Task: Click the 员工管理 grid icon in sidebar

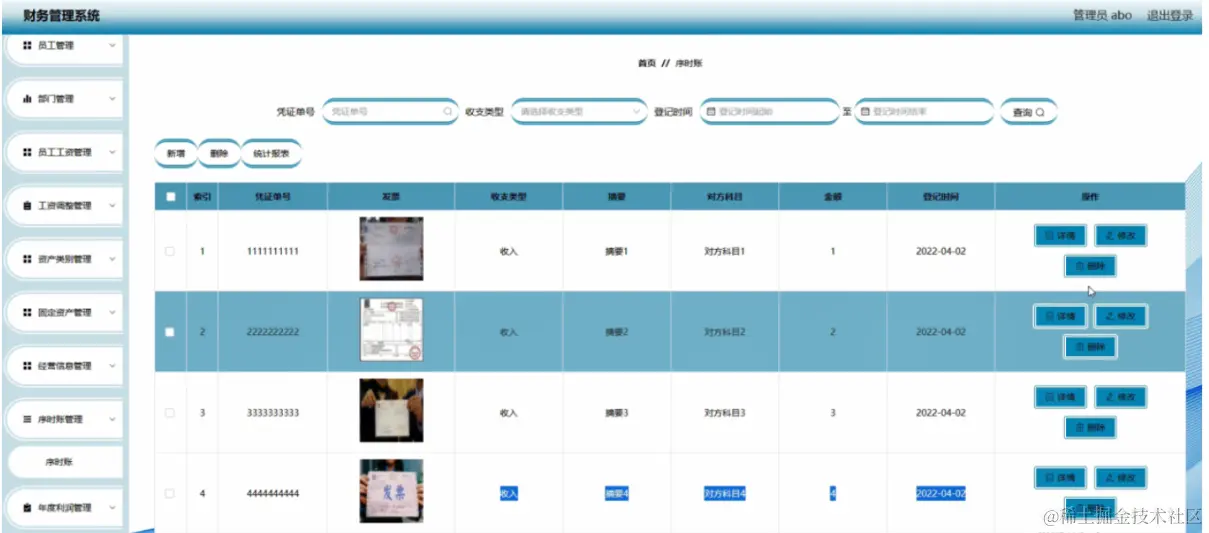Action: 27,45
